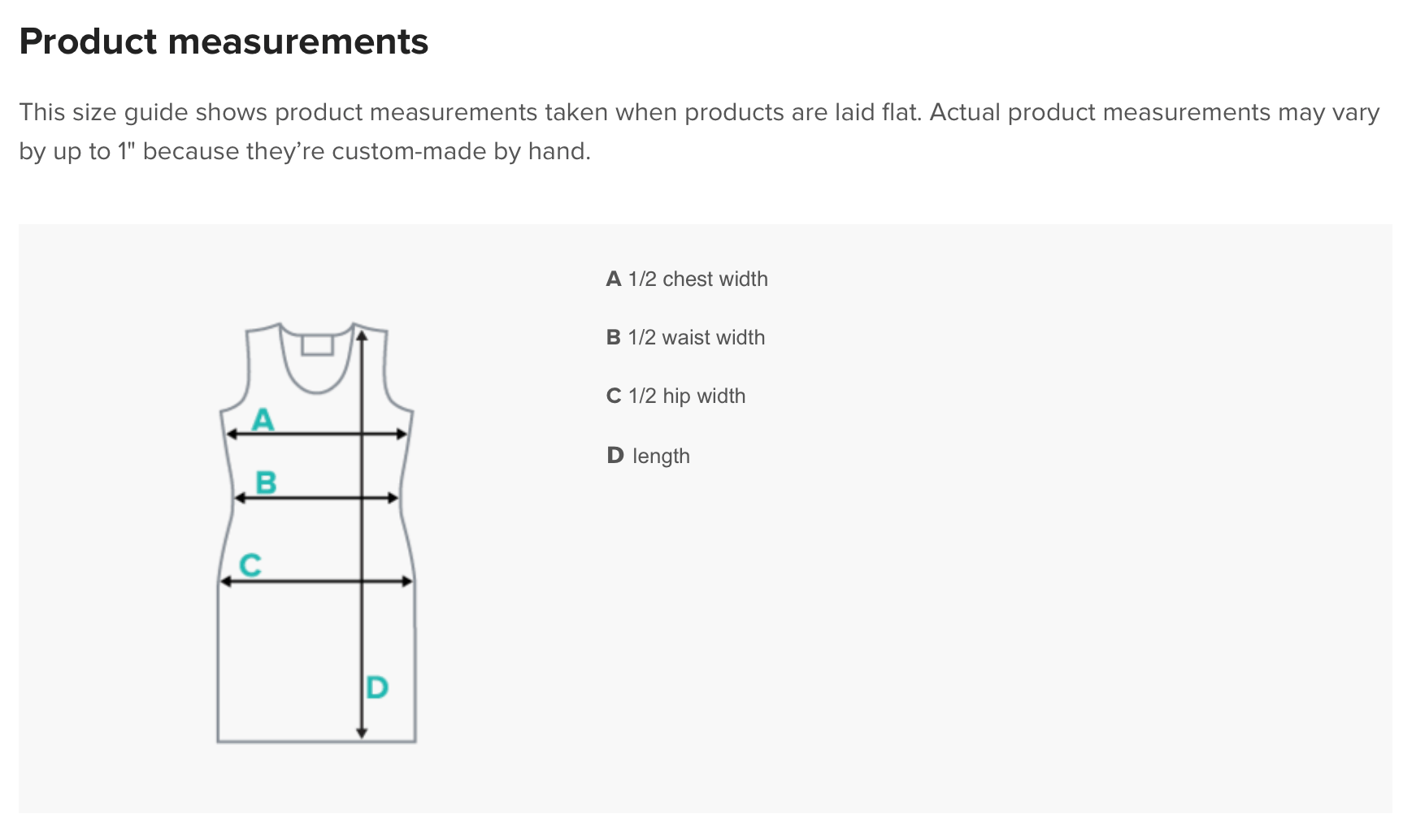Click the neck tag rectangle on the dress
The image size is (1416, 840).
coord(317,345)
